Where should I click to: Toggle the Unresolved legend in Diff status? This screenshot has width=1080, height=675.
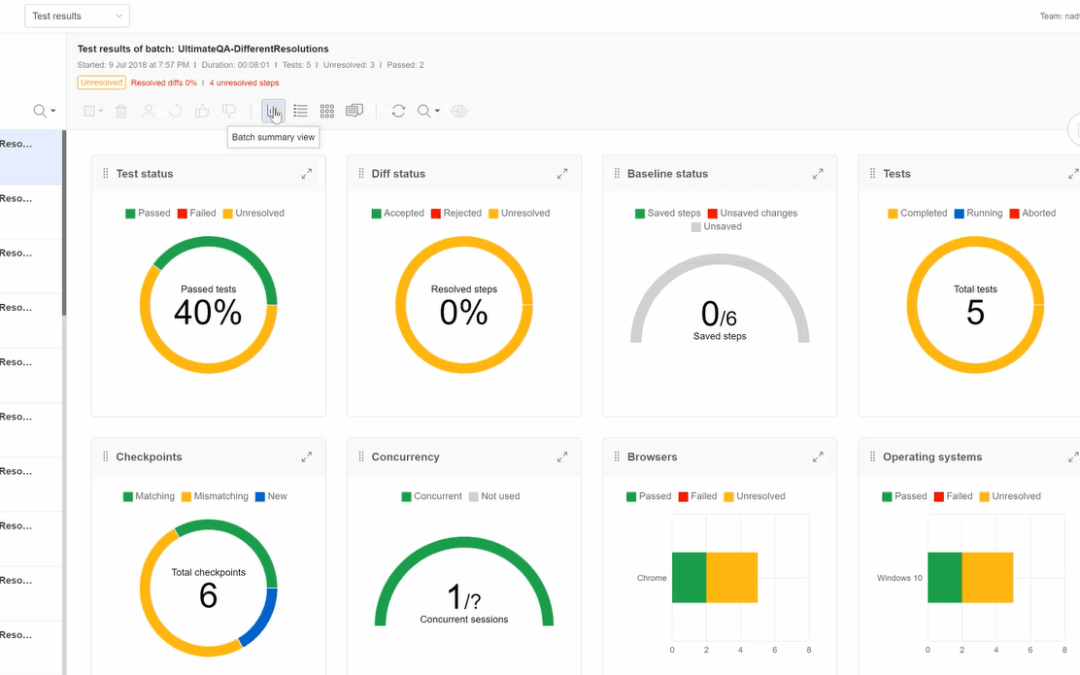[x=519, y=214]
